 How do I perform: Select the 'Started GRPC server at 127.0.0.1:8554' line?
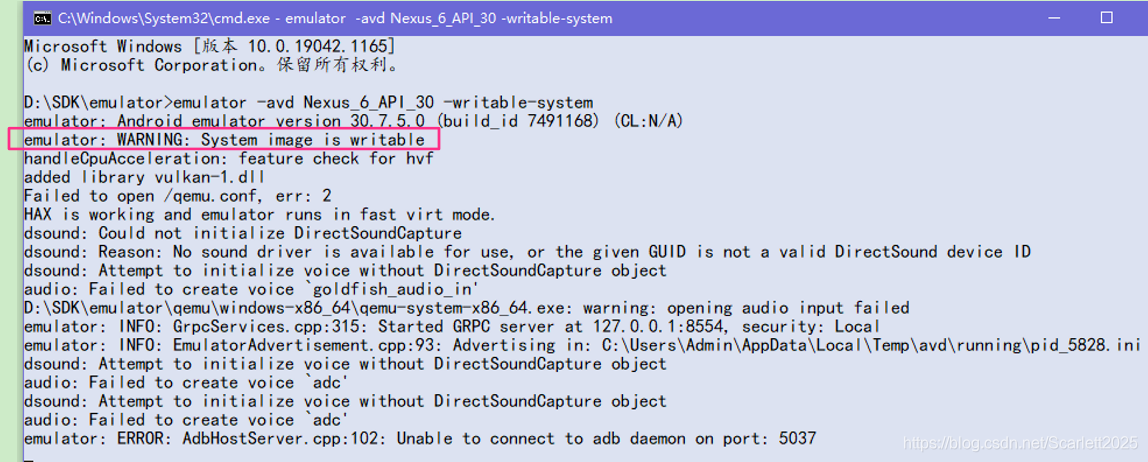coord(452,327)
